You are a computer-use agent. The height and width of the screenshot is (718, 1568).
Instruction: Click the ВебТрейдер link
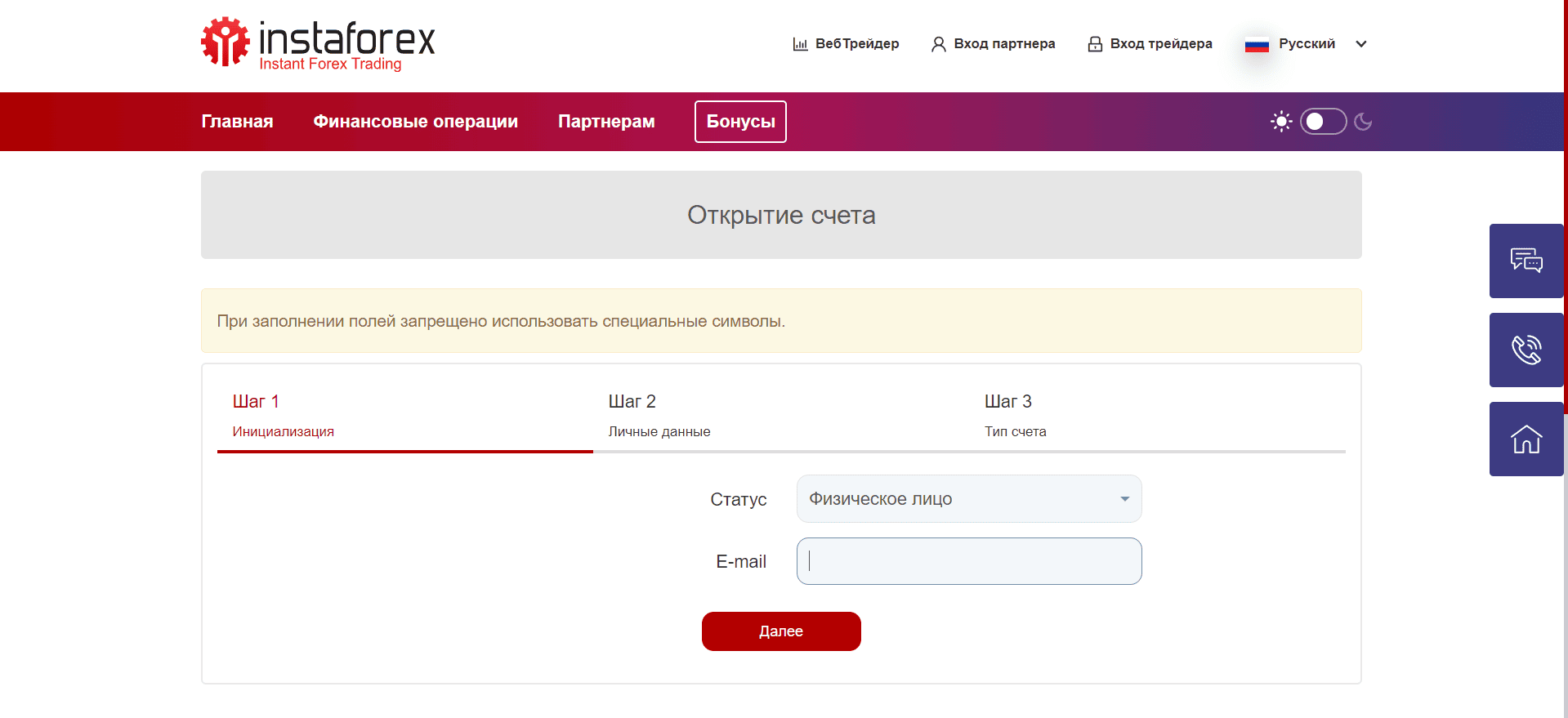pos(857,44)
